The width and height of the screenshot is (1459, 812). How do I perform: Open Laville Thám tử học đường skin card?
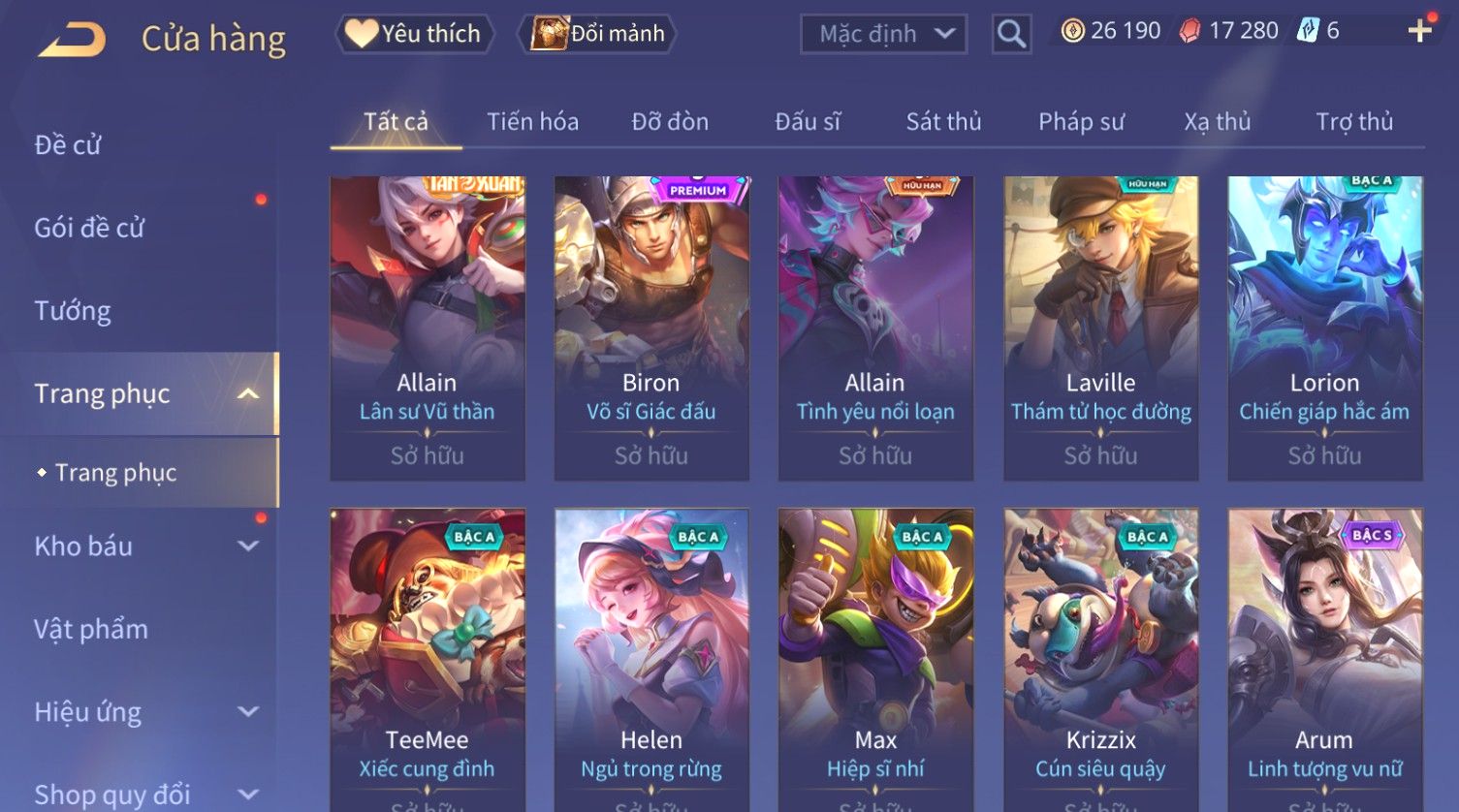coord(1100,328)
